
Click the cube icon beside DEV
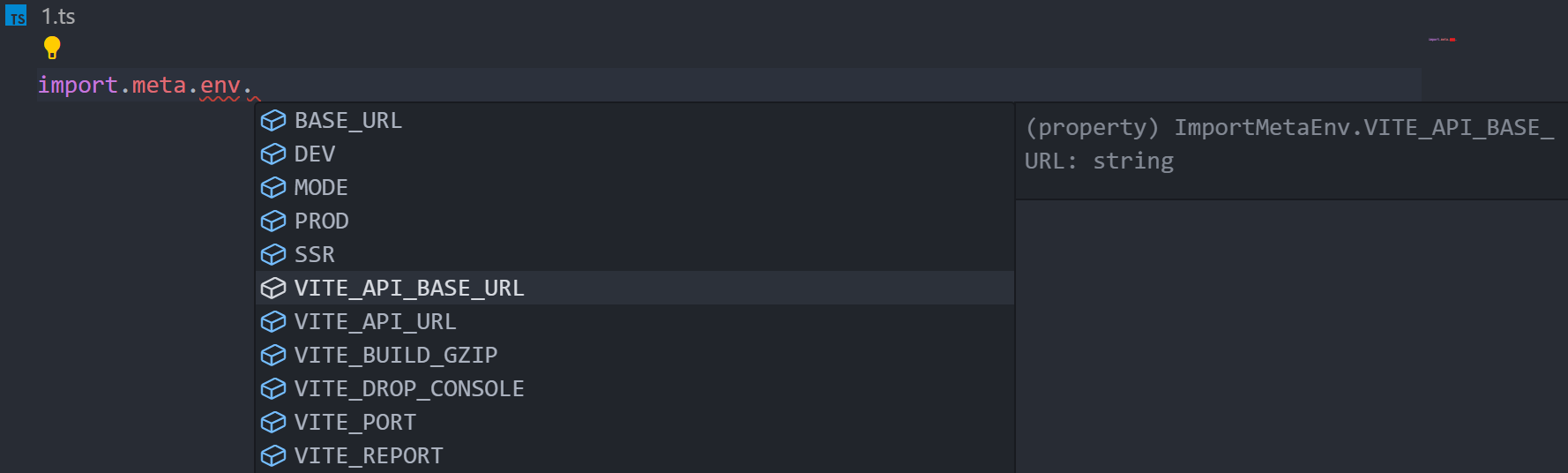click(x=273, y=154)
